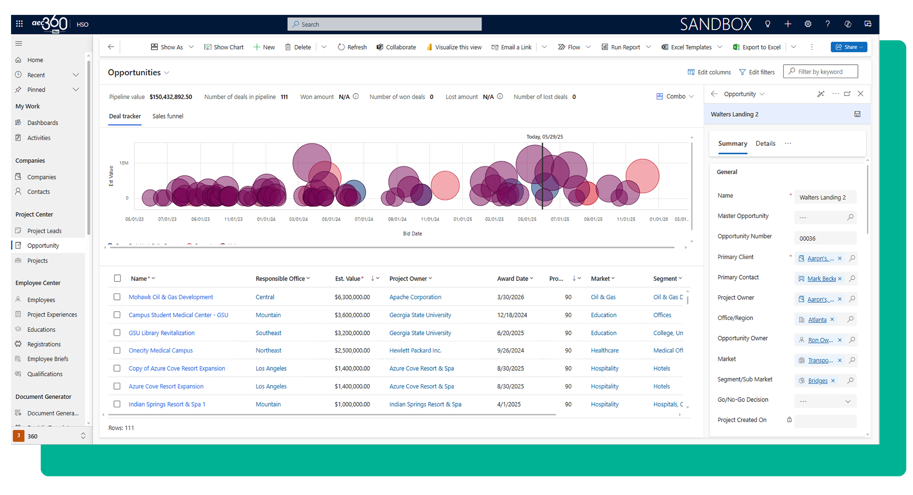Click the Refresh command icon
Viewport: 913px width, 495px height.
click(341, 47)
